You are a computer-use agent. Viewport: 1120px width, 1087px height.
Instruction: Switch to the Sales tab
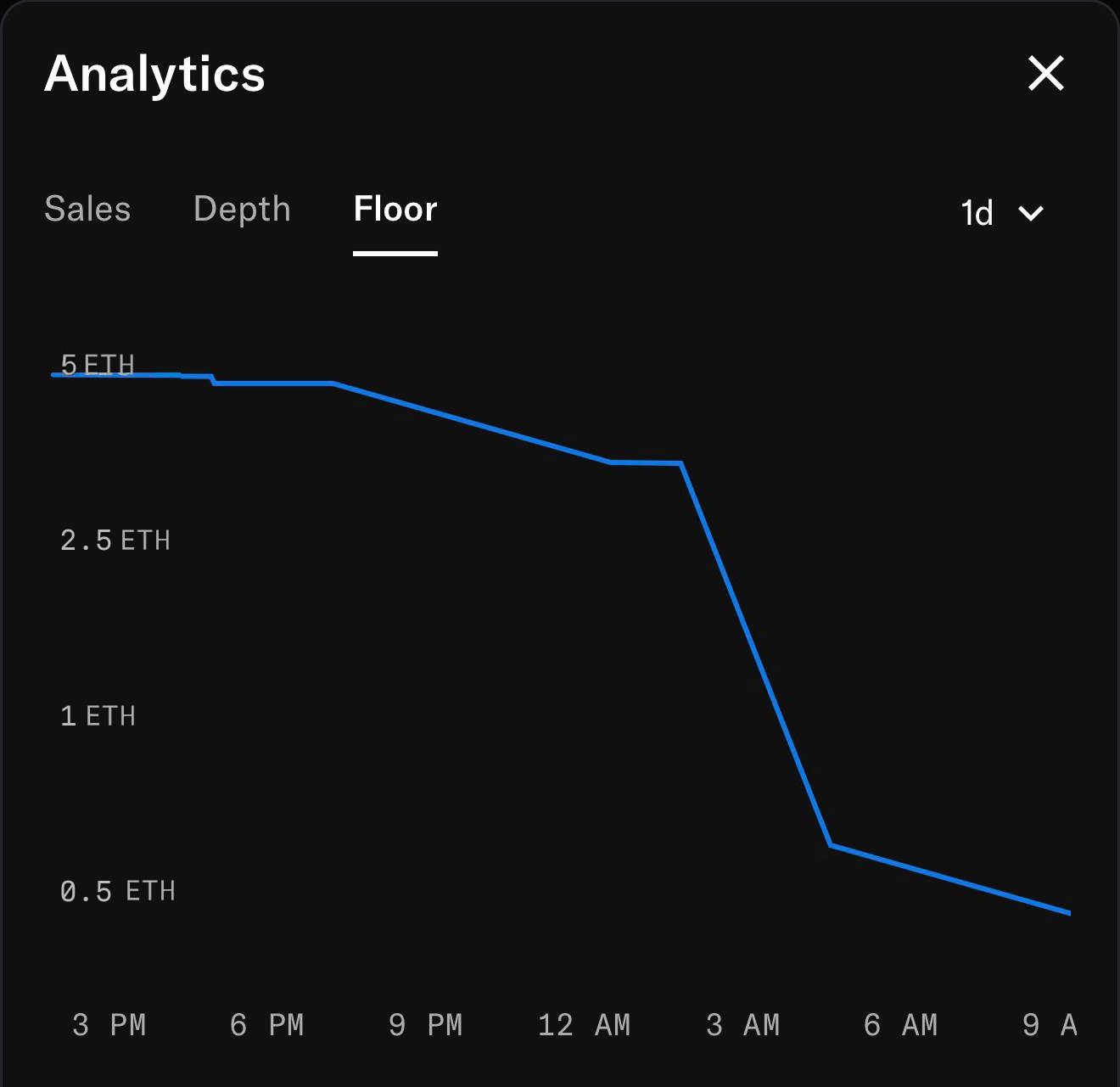[87, 209]
